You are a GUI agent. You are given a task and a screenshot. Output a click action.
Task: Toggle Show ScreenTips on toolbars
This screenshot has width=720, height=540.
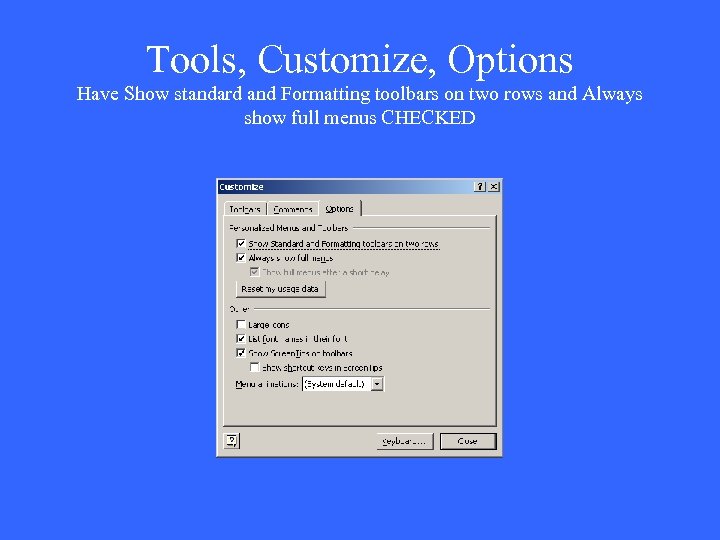coord(241,353)
